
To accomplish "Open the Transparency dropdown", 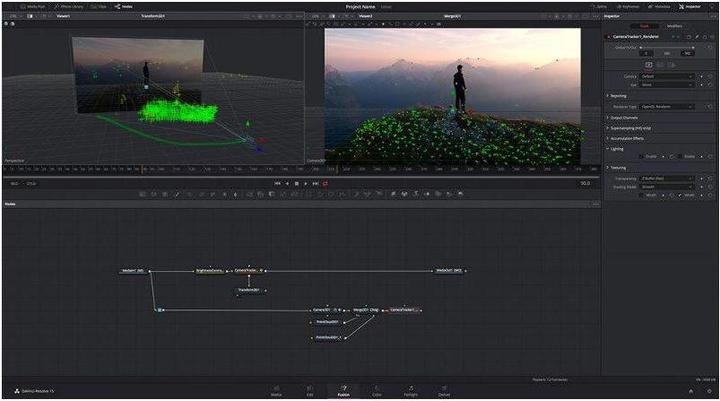I will tap(667, 178).
